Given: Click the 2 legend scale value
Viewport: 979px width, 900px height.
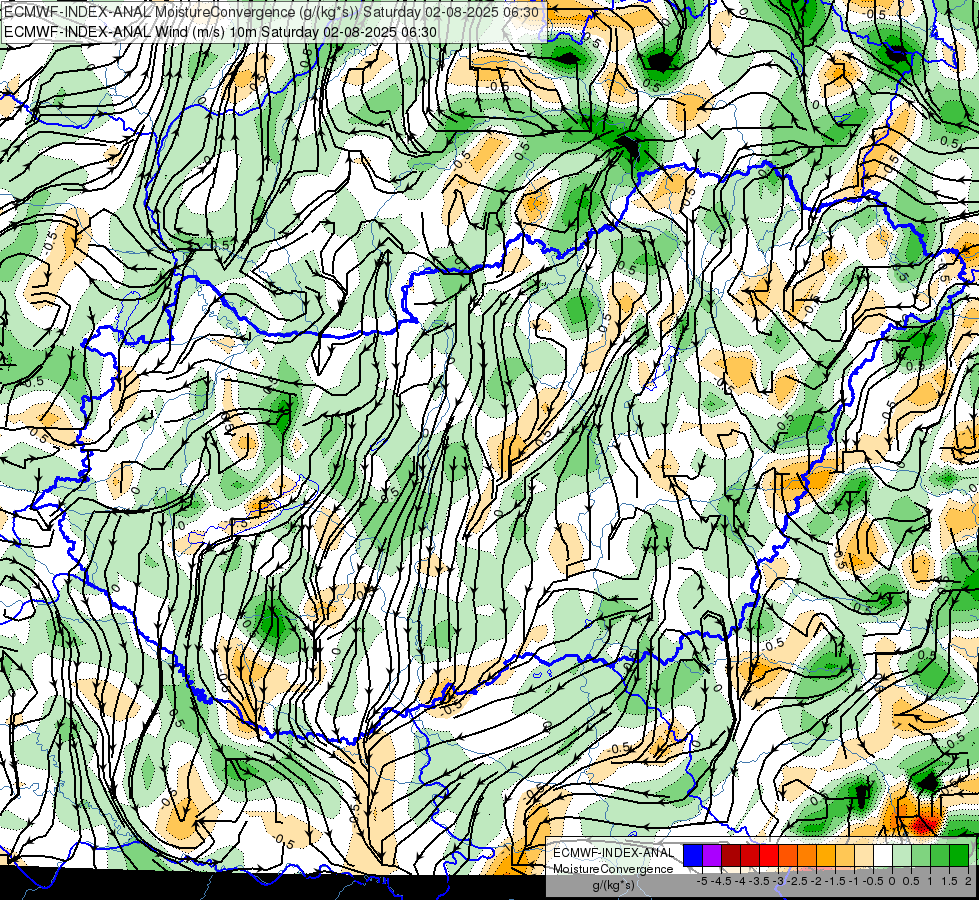Looking at the screenshot, I should (x=968, y=881).
